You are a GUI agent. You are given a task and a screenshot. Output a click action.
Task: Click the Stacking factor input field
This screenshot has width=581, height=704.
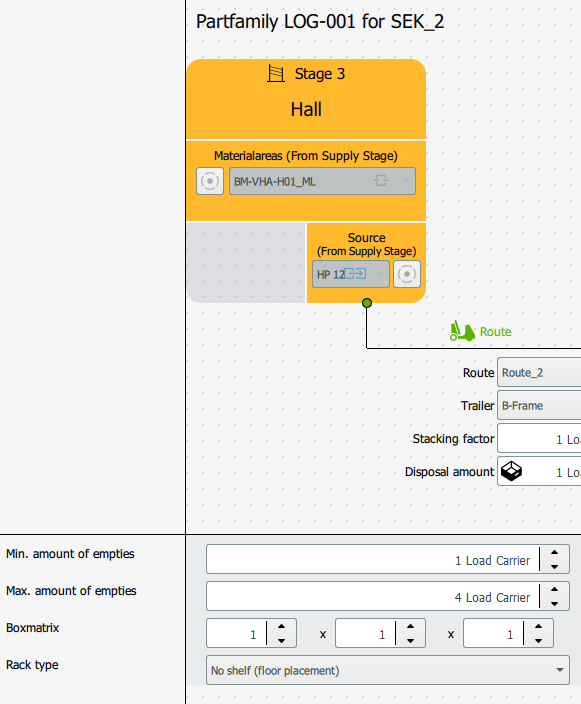tap(539, 439)
